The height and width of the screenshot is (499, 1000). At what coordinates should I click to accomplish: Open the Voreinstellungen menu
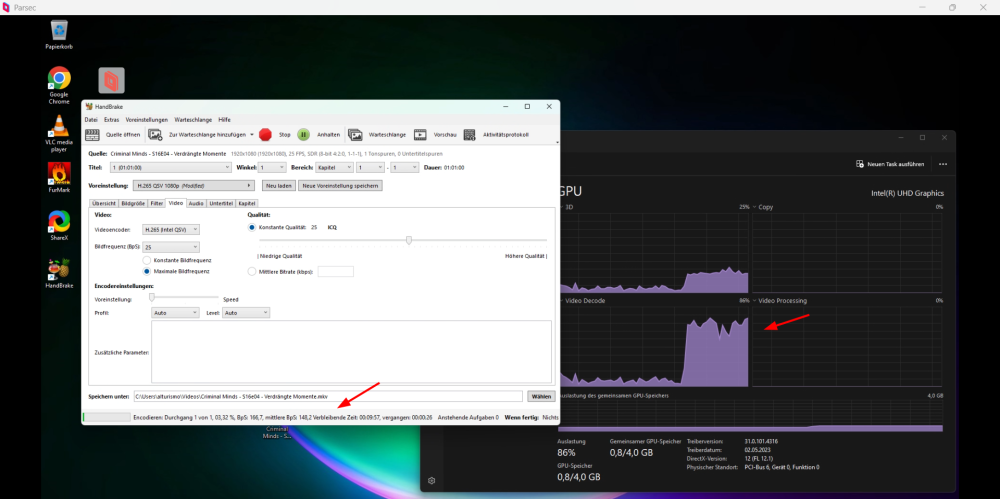(147, 120)
